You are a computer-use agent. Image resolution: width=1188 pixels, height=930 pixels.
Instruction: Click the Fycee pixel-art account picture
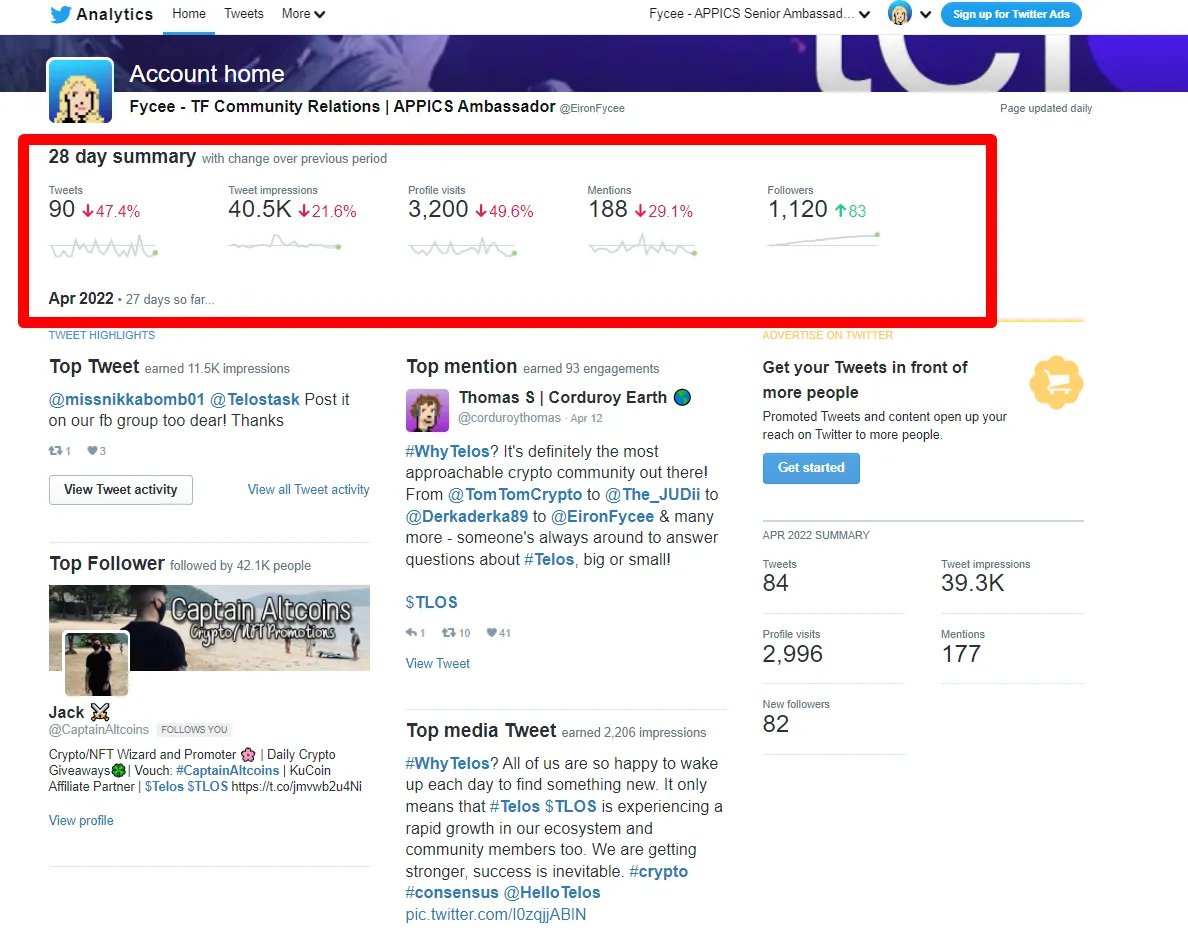coord(80,91)
